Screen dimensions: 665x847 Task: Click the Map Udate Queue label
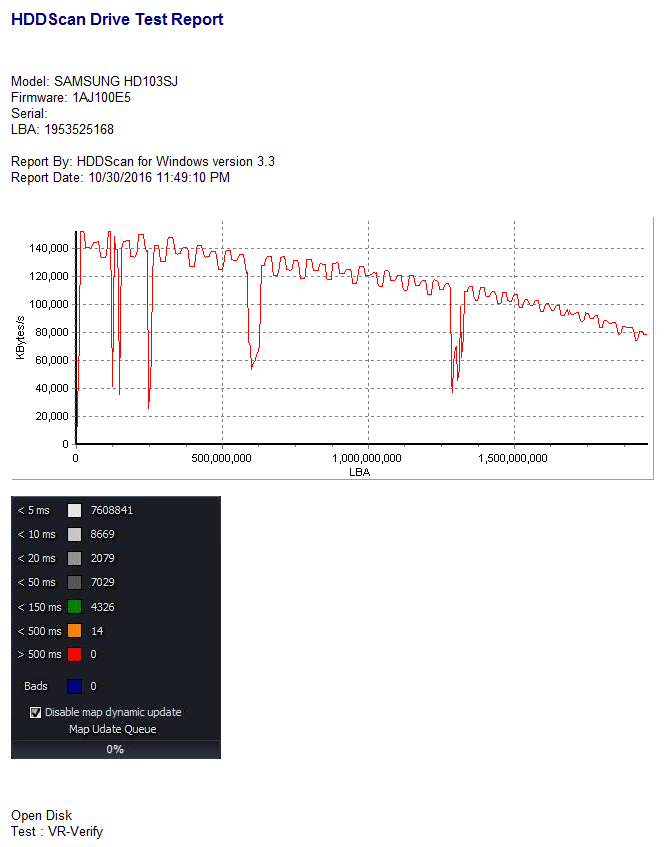(112, 729)
